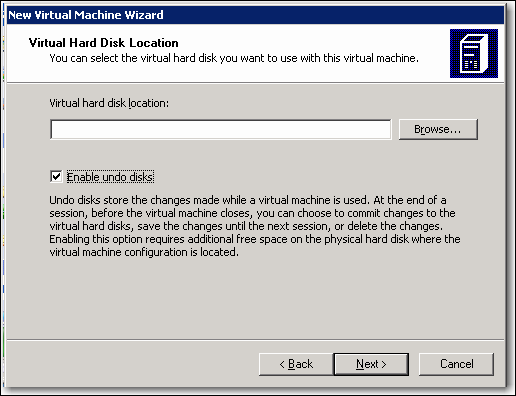Select the 'Enable undo disks' label text
Screen dimensions: 516x396
coord(110,177)
